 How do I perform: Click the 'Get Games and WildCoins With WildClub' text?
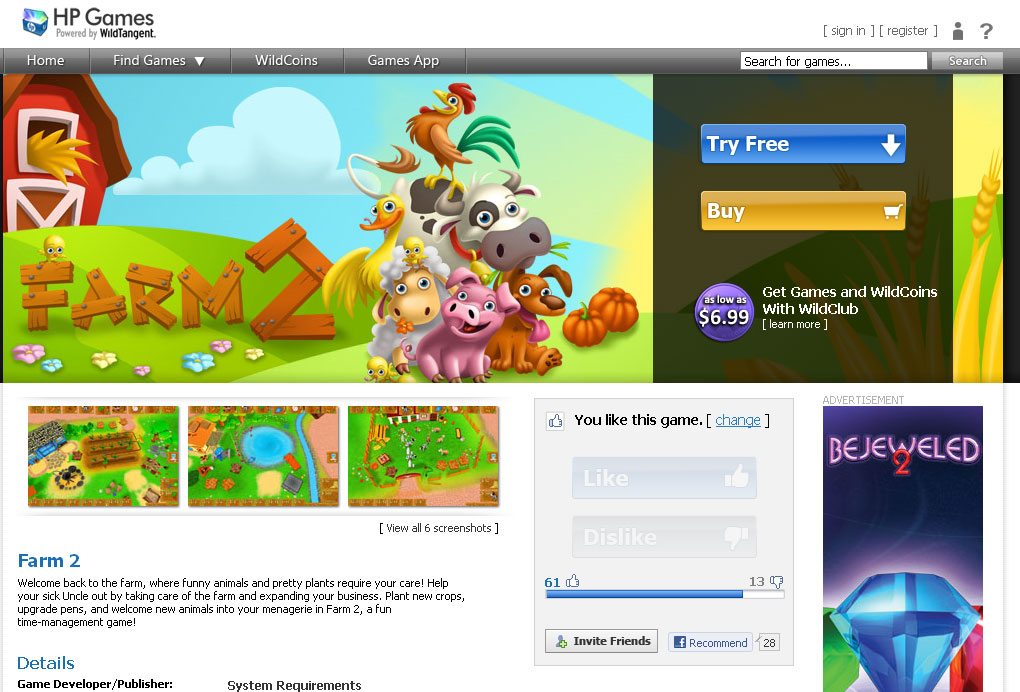pyautogui.click(x=850, y=300)
